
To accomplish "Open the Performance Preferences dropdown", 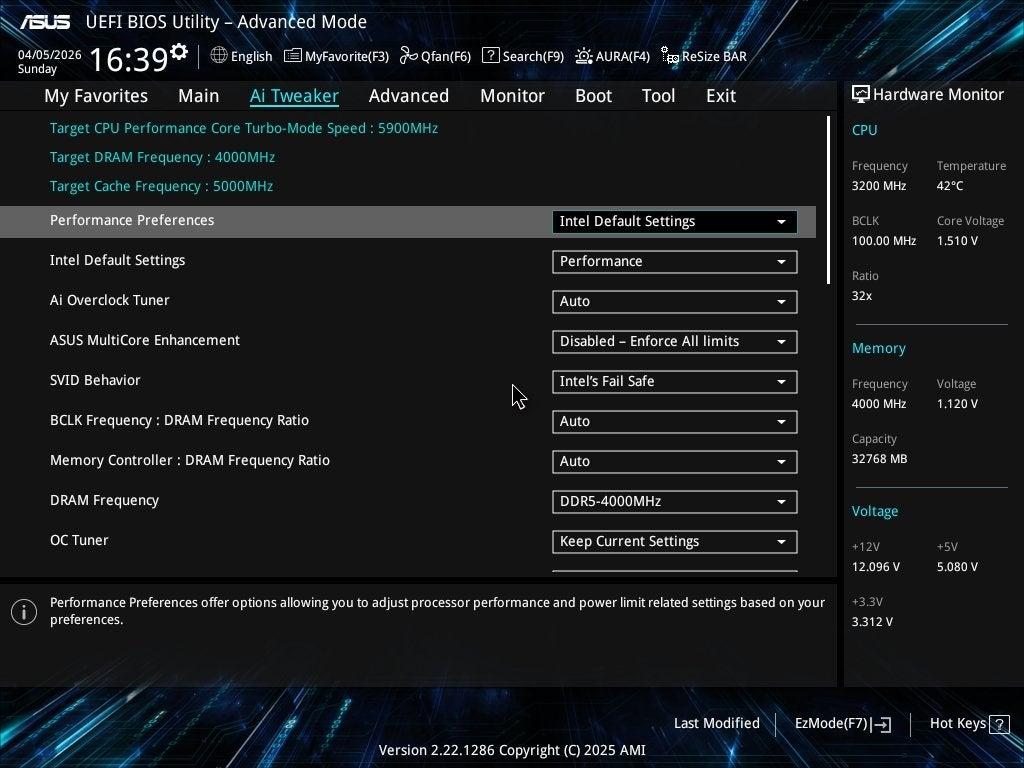I will pyautogui.click(x=674, y=222).
